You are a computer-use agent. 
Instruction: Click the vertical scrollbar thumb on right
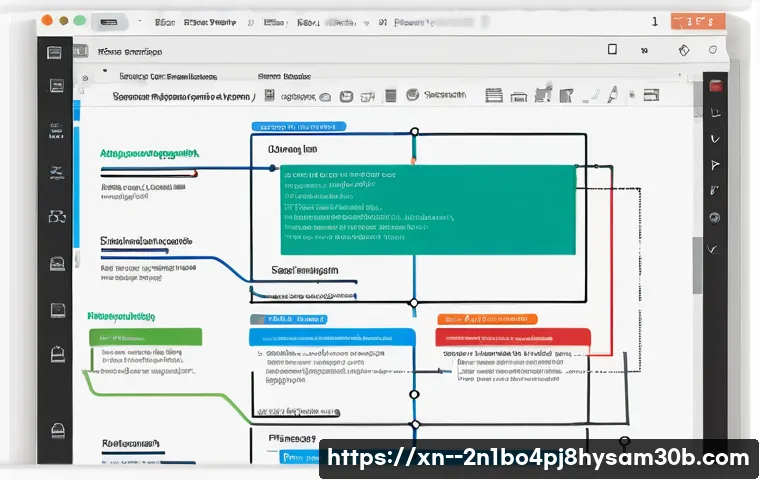(697, 265)
